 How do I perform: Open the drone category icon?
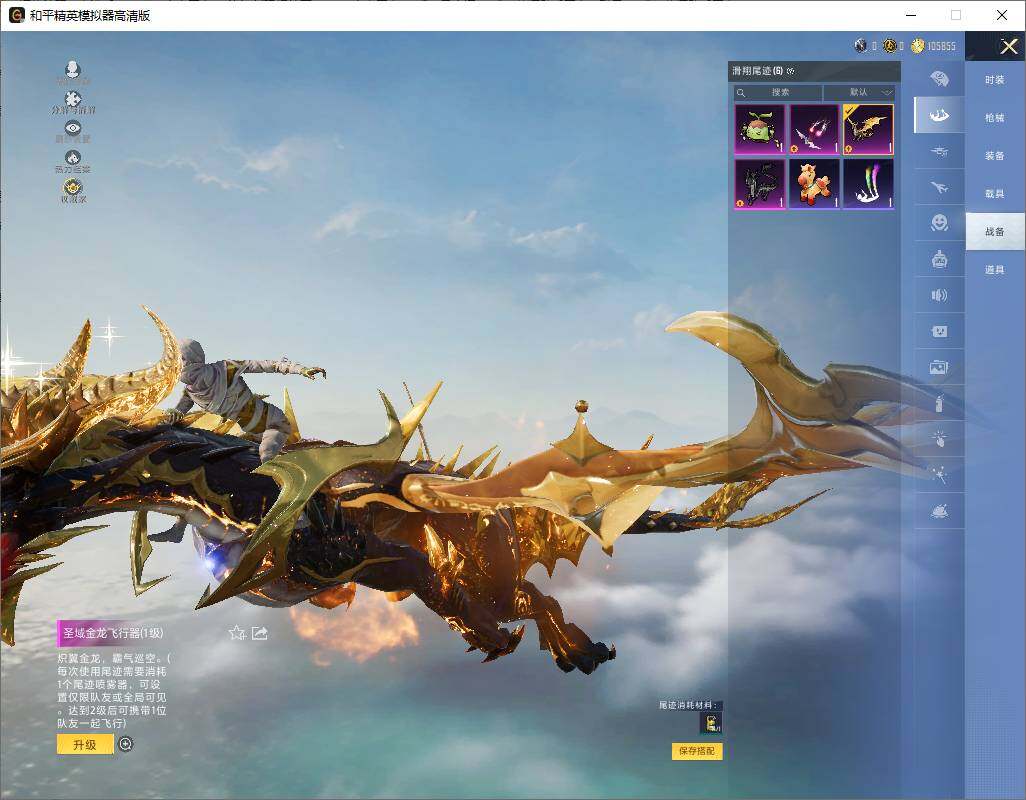click(939, 151)
